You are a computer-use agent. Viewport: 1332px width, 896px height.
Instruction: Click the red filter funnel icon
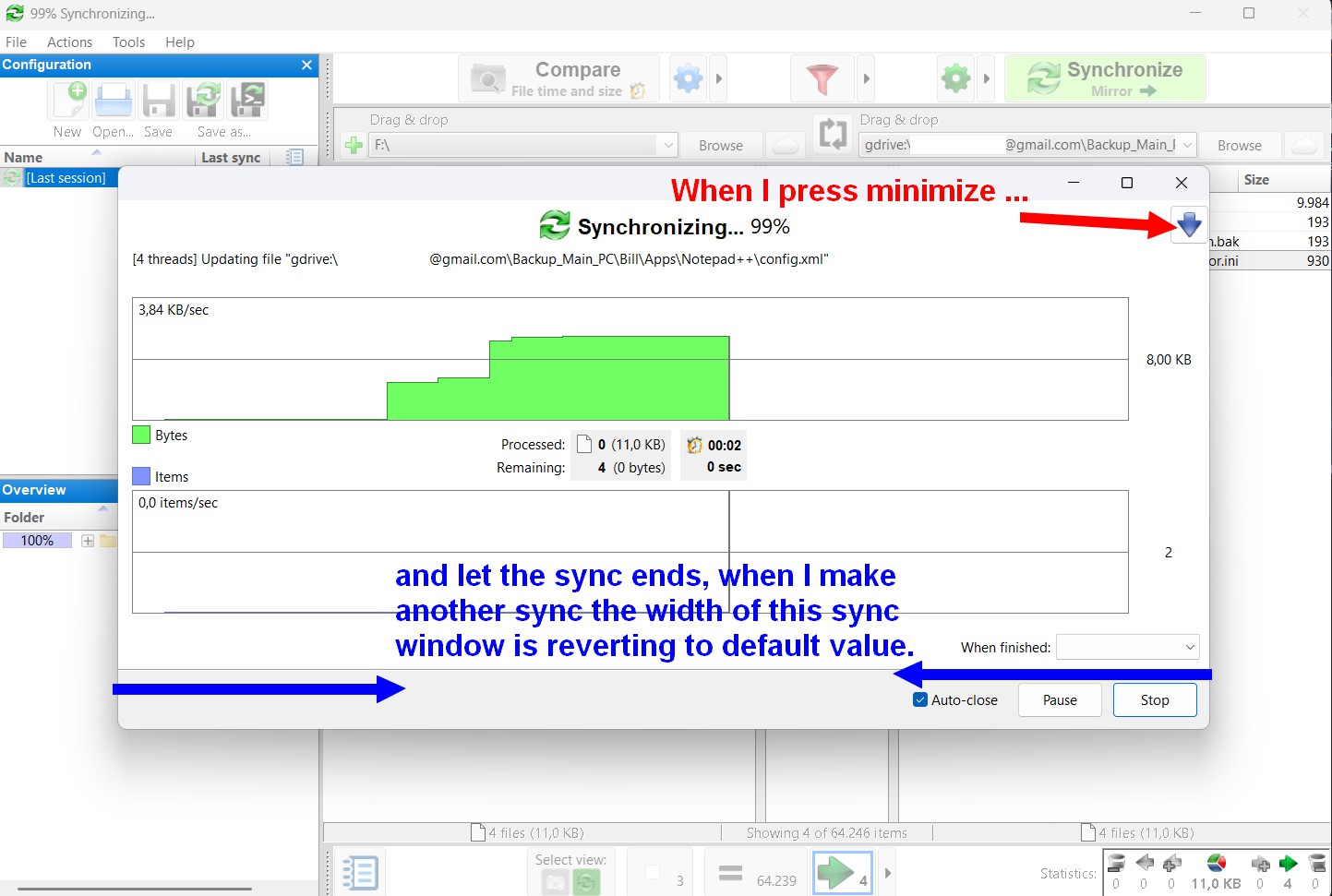pyautogui.click(x=822, y=78)
